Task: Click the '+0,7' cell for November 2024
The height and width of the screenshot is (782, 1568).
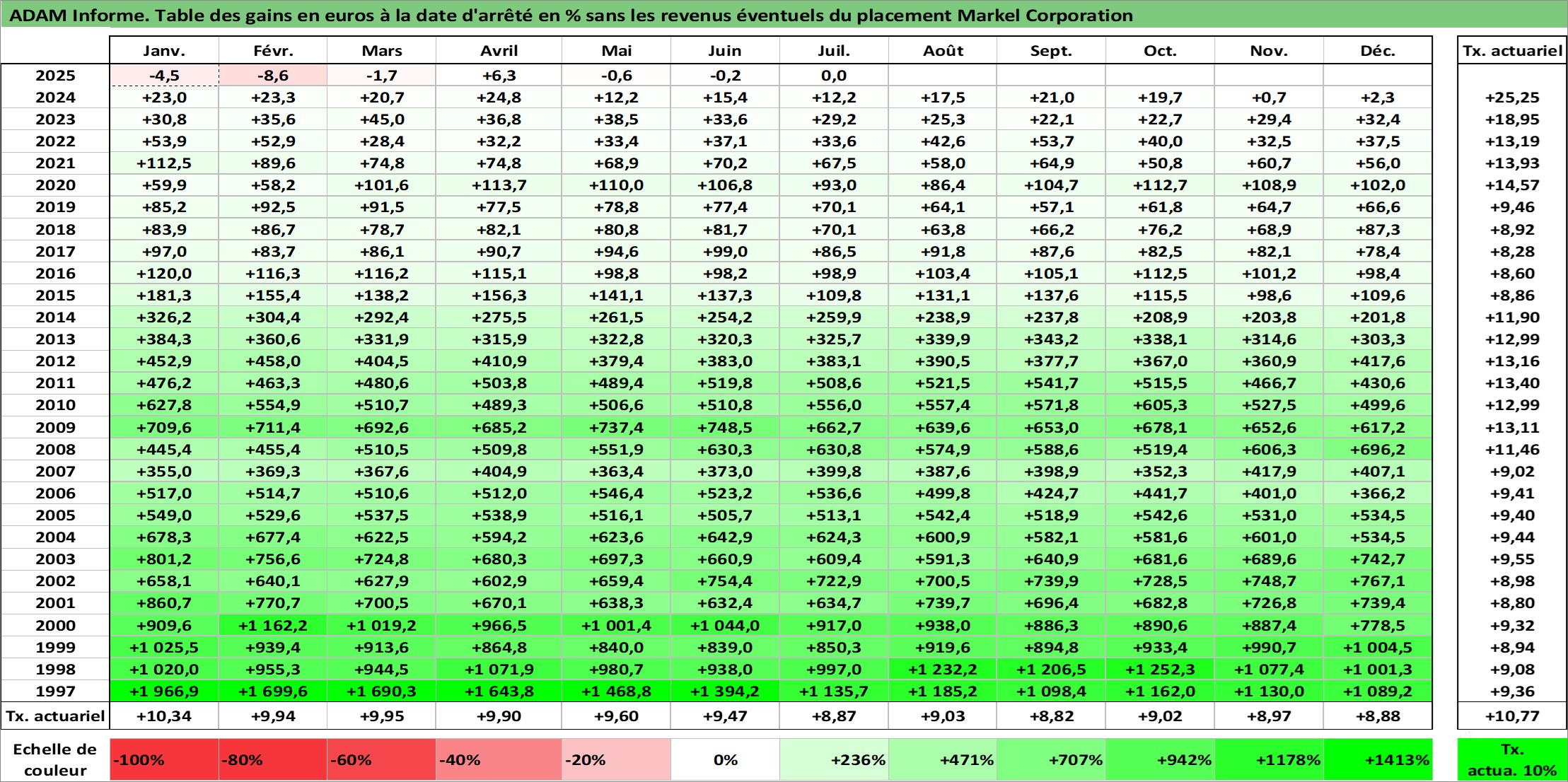Action: tap(1269, 98)
